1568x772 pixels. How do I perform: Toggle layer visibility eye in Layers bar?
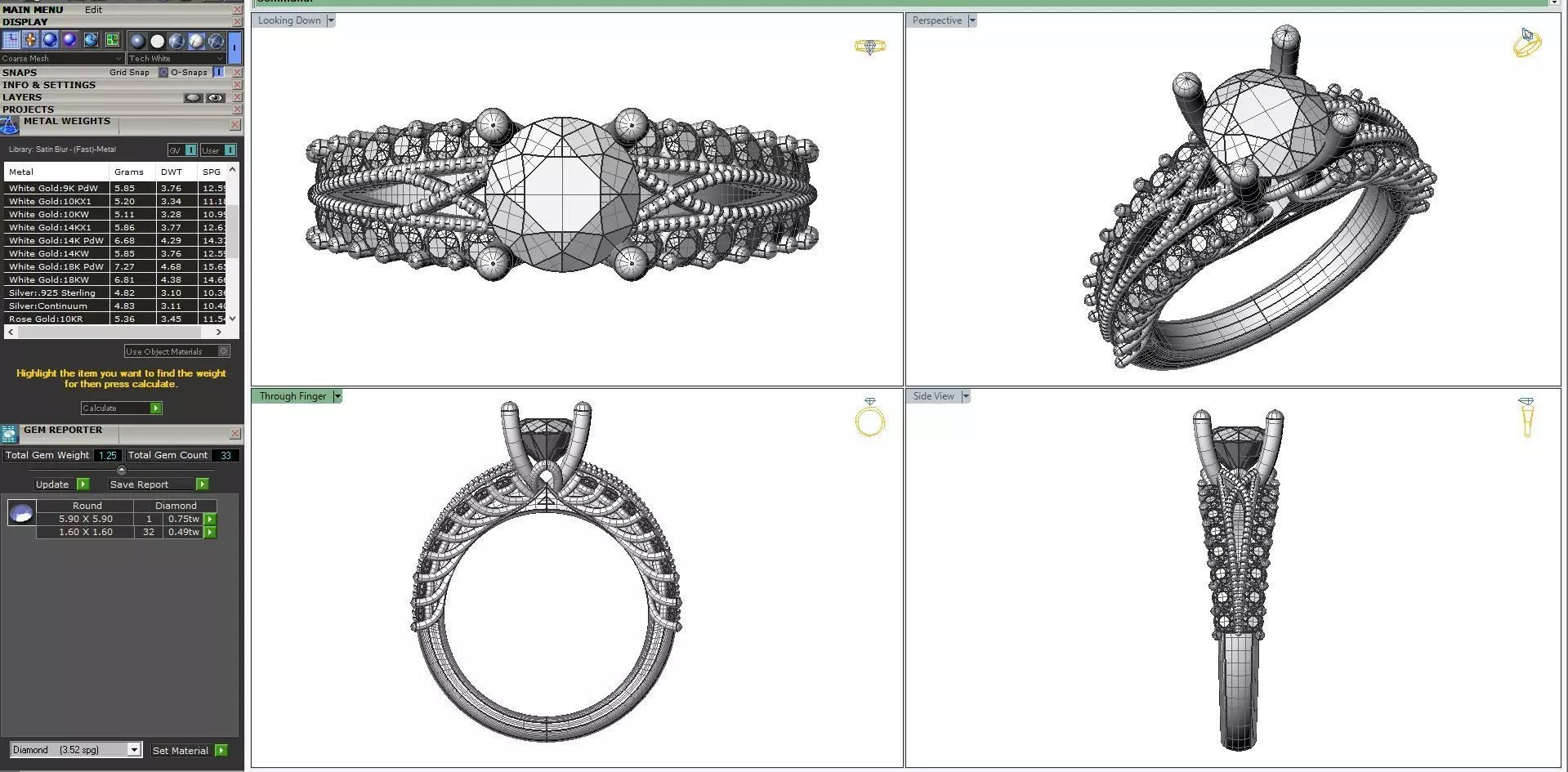tap(215, 97)
